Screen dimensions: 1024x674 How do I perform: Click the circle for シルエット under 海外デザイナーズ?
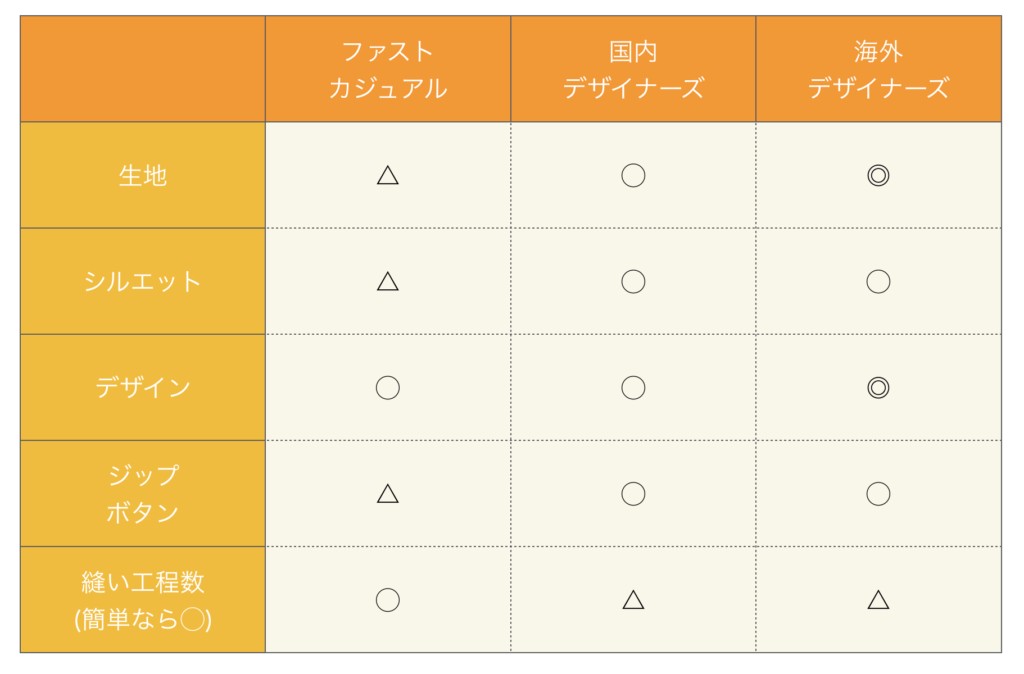point(878,281)
